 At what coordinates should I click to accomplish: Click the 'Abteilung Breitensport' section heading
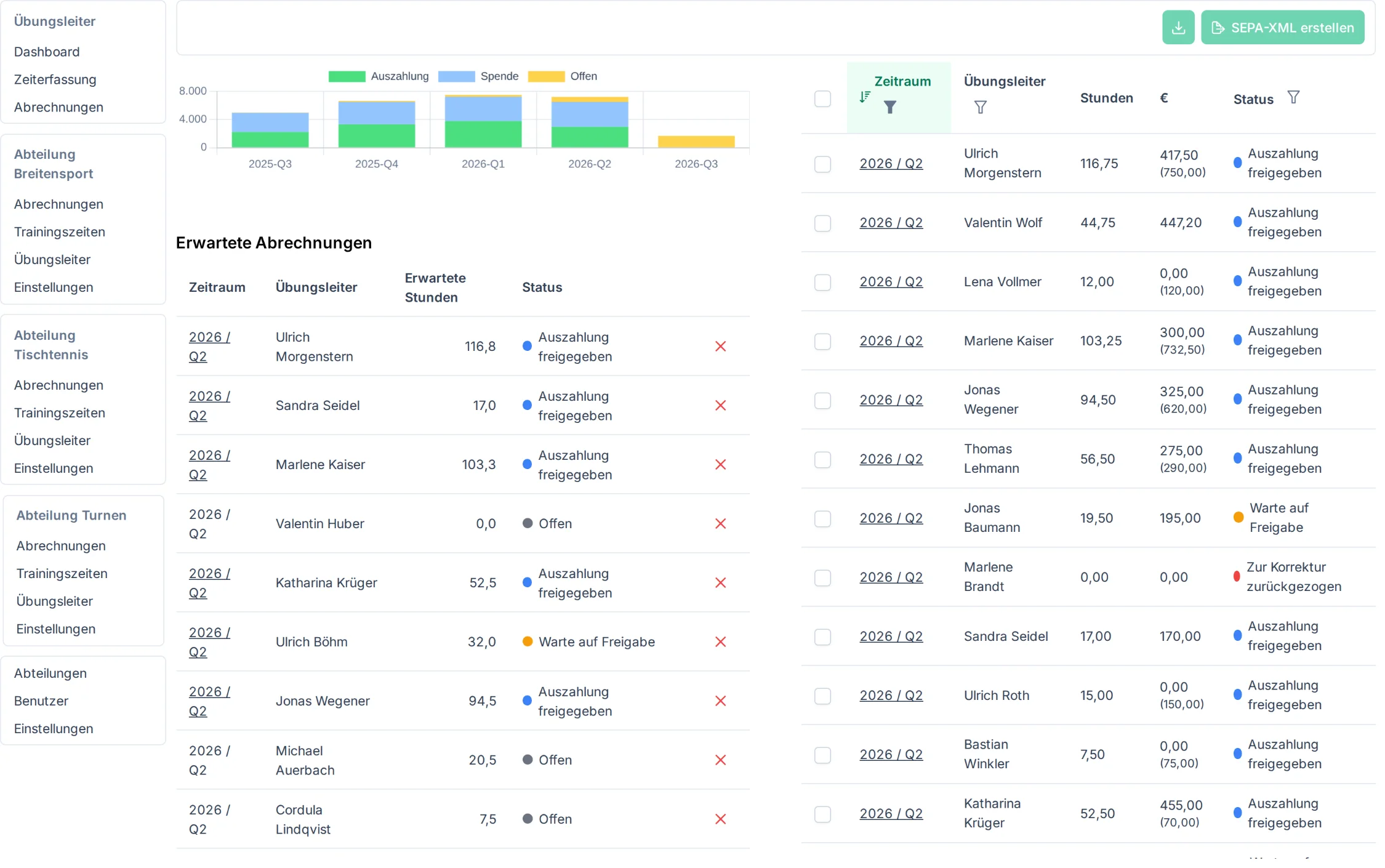point(54,164)
